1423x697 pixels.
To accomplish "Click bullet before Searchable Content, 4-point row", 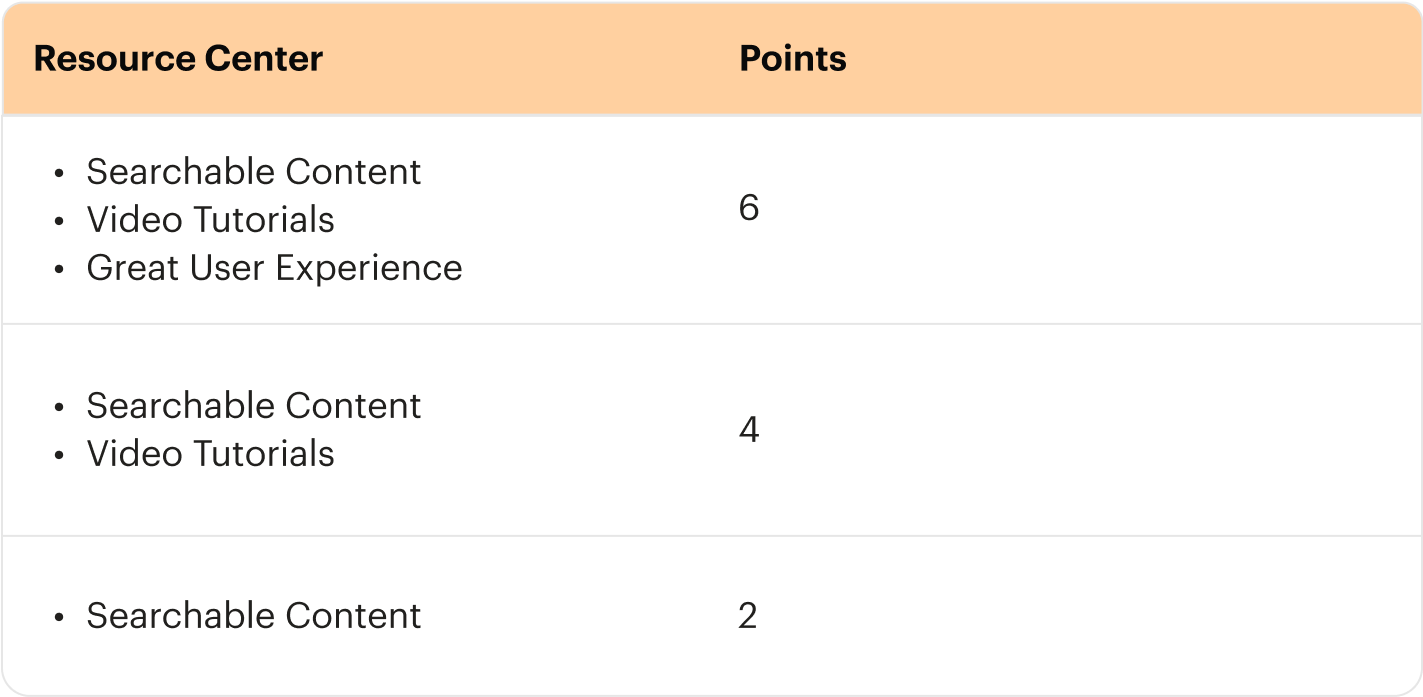I will pyautogui.click(x=60, y=408).
